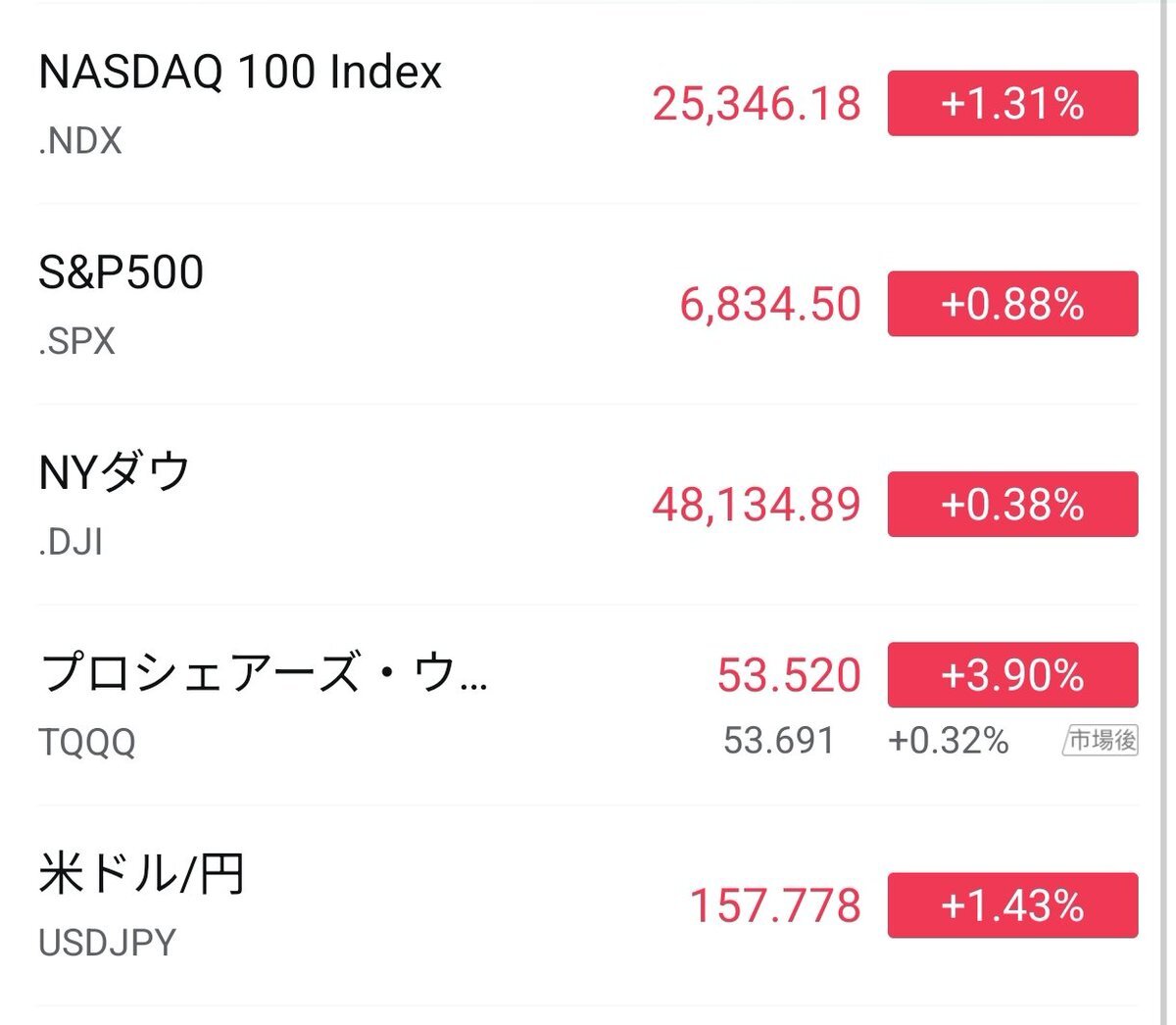1176x1025 pixels.
Task: Tap the after-hours price 53.691
Action: (x=778, y=742)
